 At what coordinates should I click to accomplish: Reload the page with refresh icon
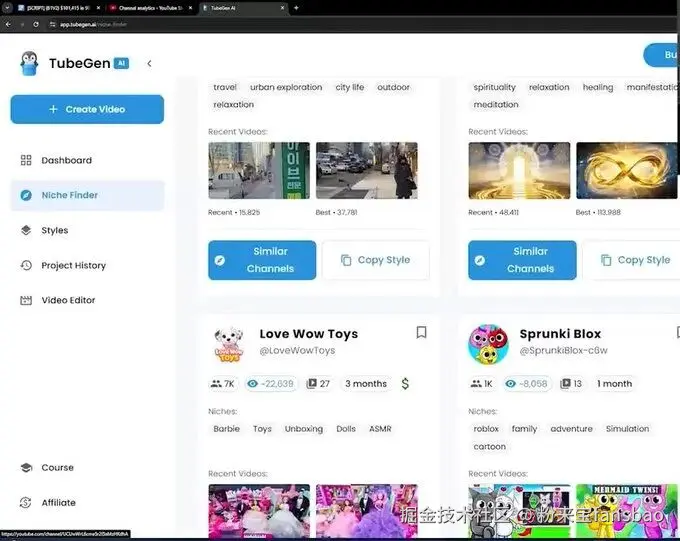36,24
